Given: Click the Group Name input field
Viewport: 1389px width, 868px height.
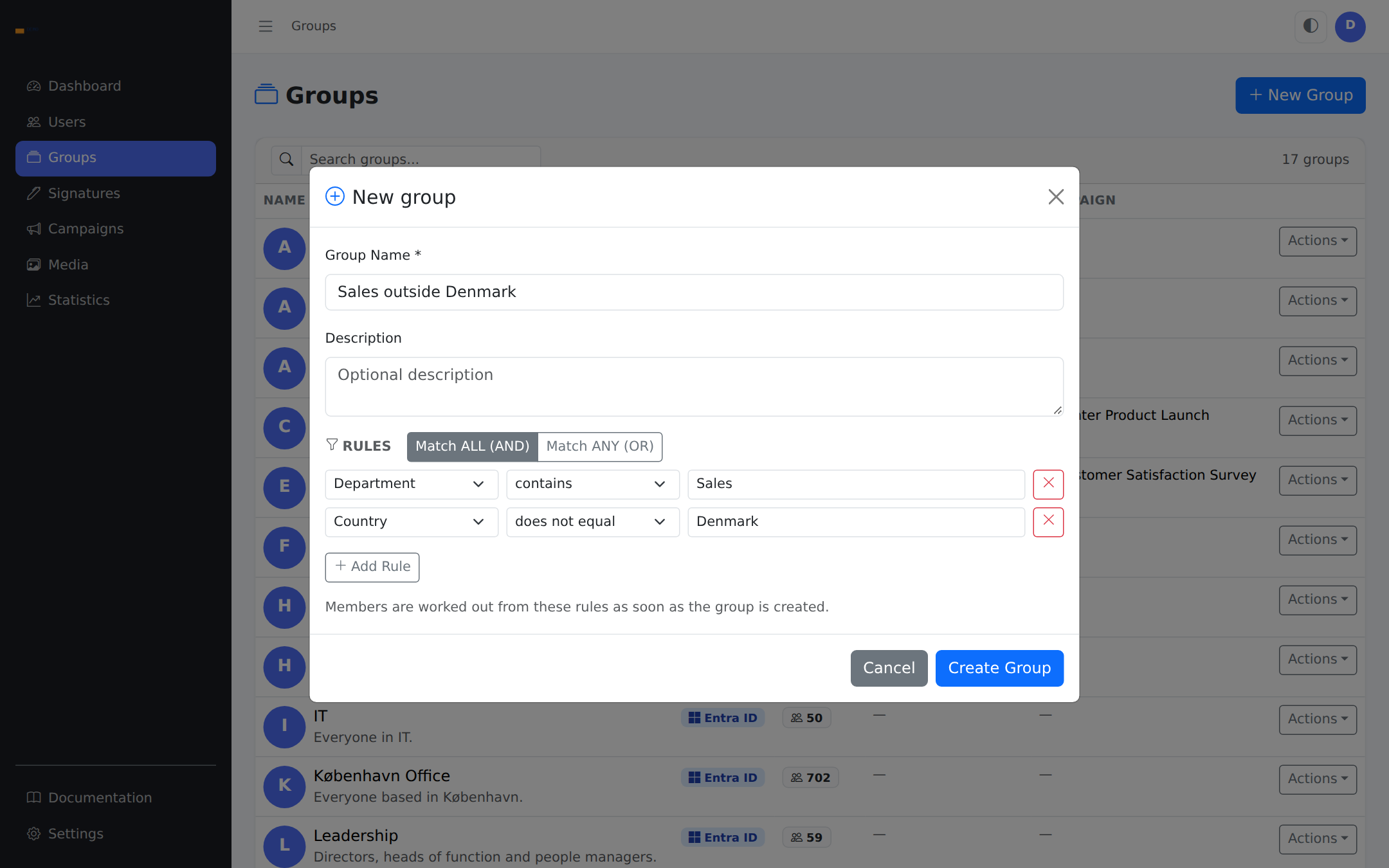Looking at the screenshot, I should click(694, 293).
